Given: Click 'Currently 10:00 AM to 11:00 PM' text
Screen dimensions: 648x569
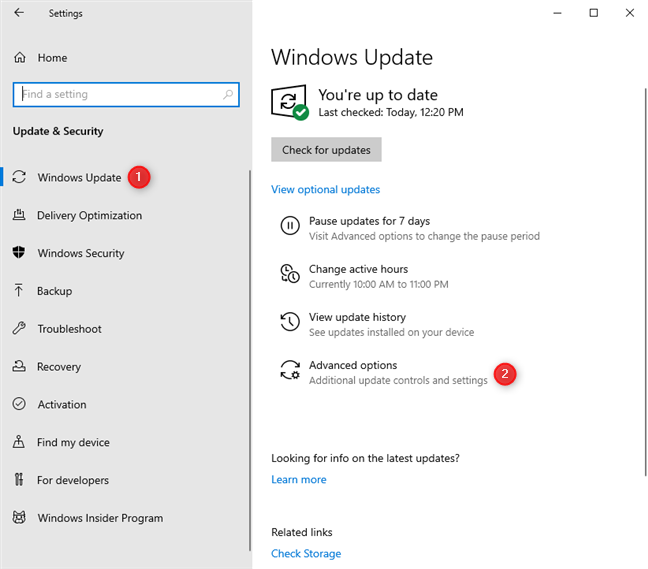Looking at the screenshot, I should point(379,284).
